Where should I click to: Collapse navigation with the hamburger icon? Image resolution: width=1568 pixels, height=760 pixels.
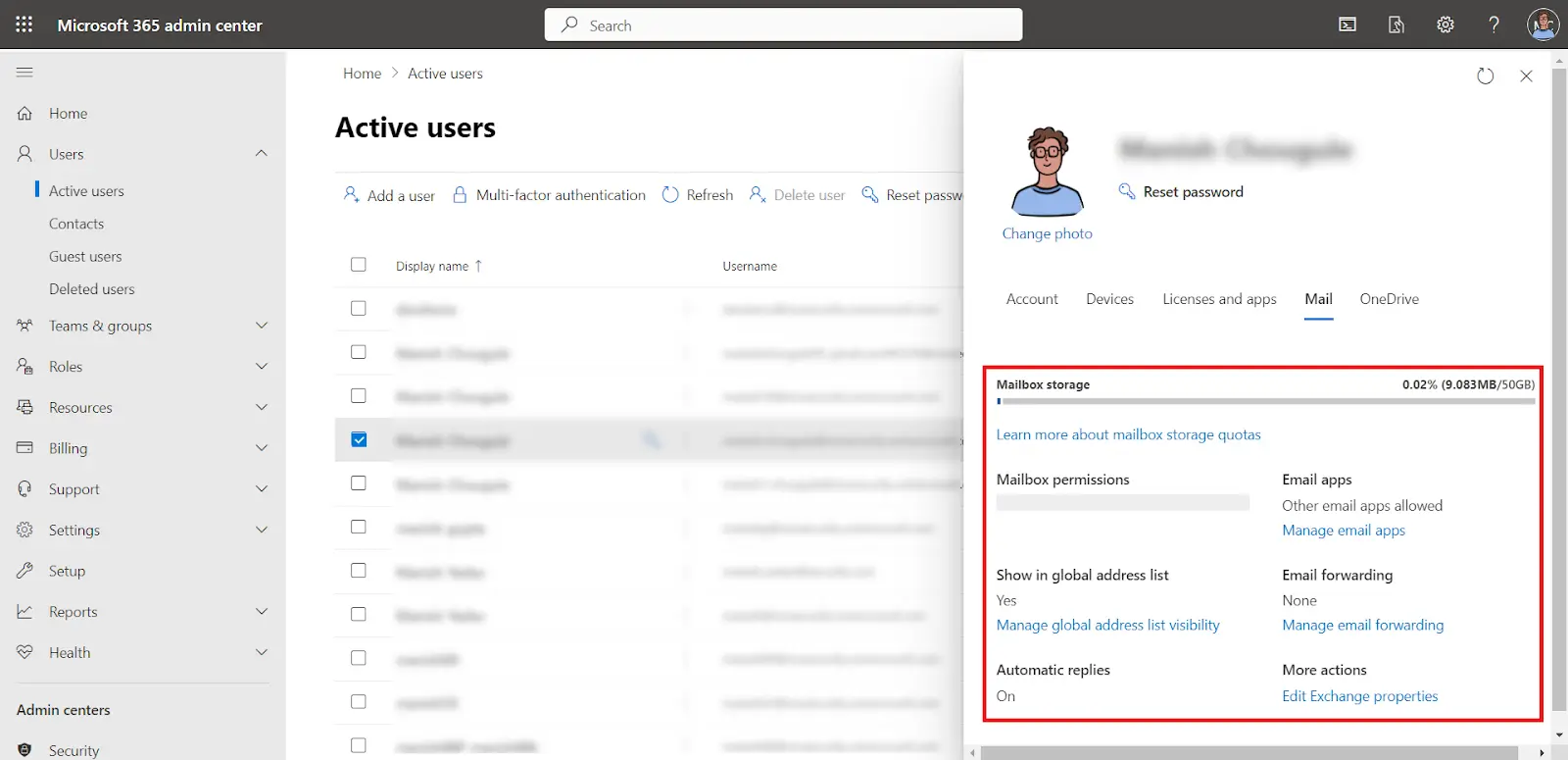point(24,72)
